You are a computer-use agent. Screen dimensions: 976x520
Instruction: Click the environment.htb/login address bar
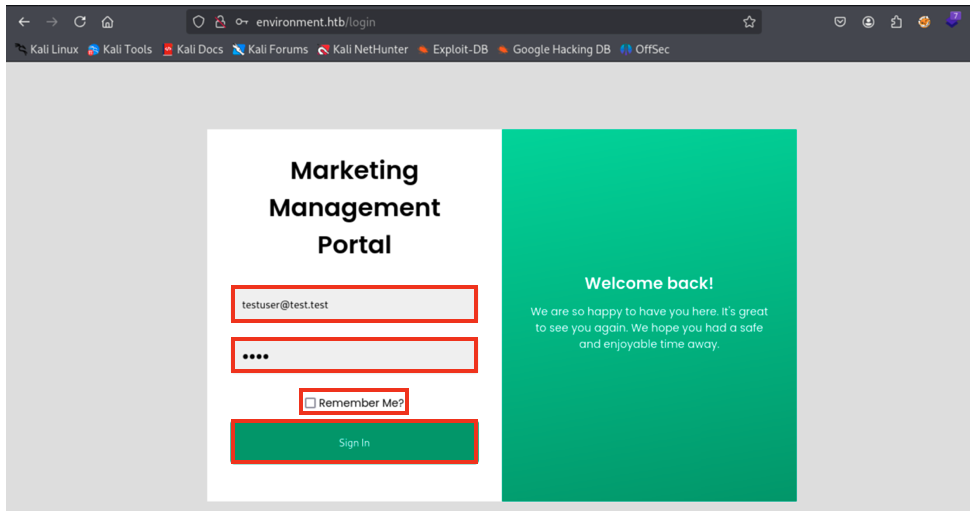pyautogui.click(x=473, y=22)
